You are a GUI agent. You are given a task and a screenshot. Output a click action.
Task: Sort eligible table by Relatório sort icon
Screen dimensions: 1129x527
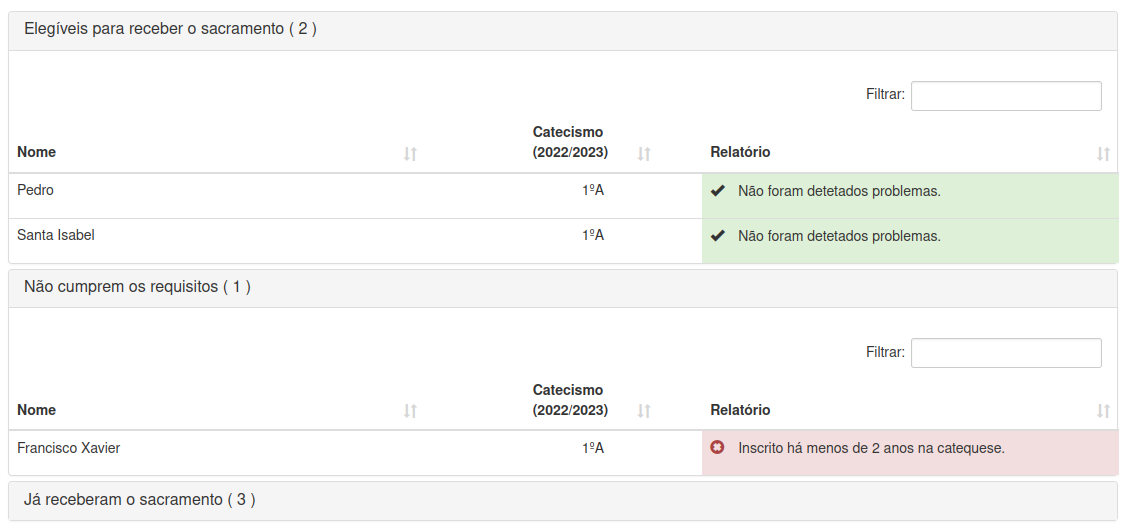1103,154
